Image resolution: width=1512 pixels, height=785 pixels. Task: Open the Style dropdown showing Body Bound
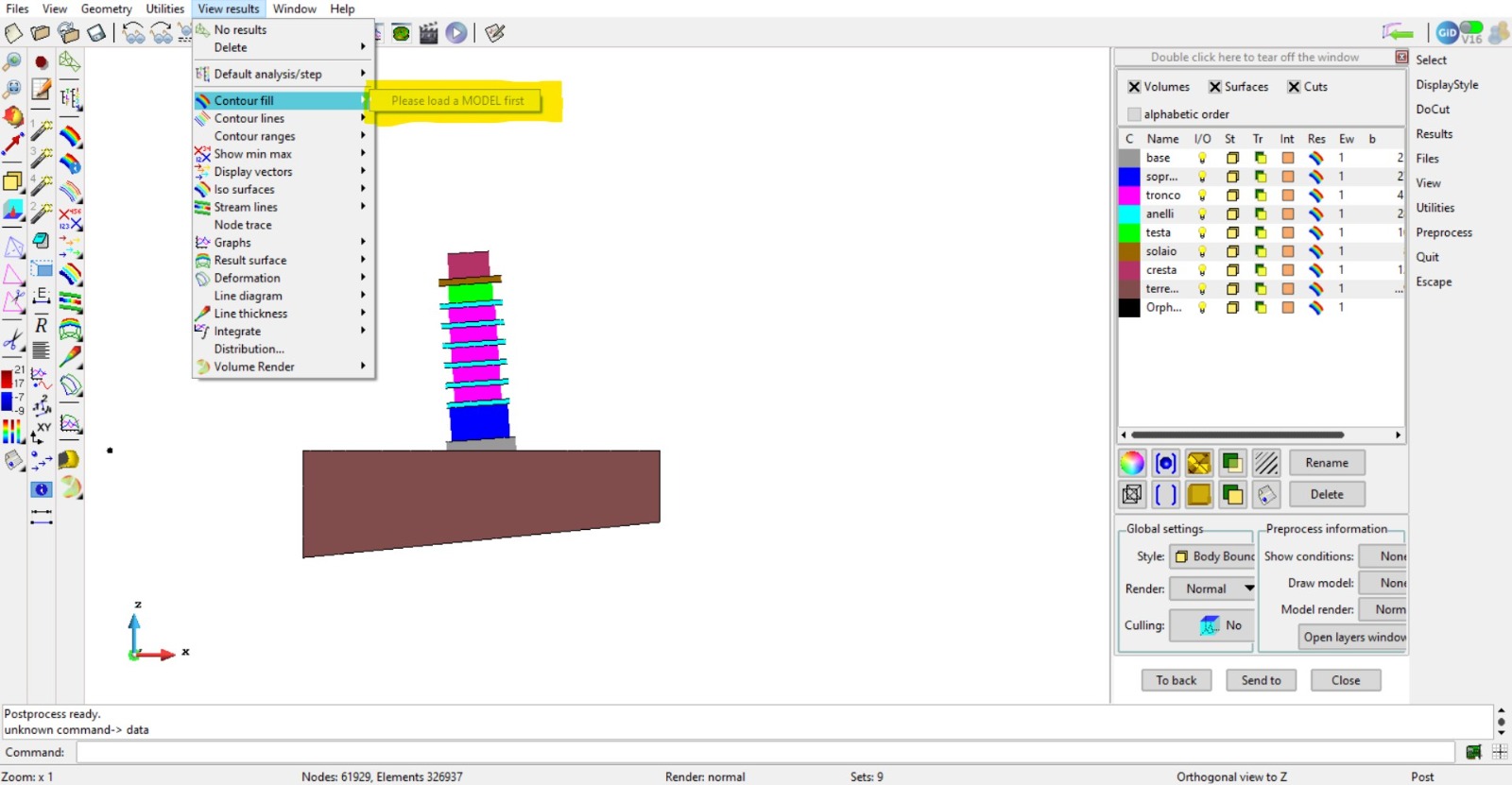(x=1213, y=556)
